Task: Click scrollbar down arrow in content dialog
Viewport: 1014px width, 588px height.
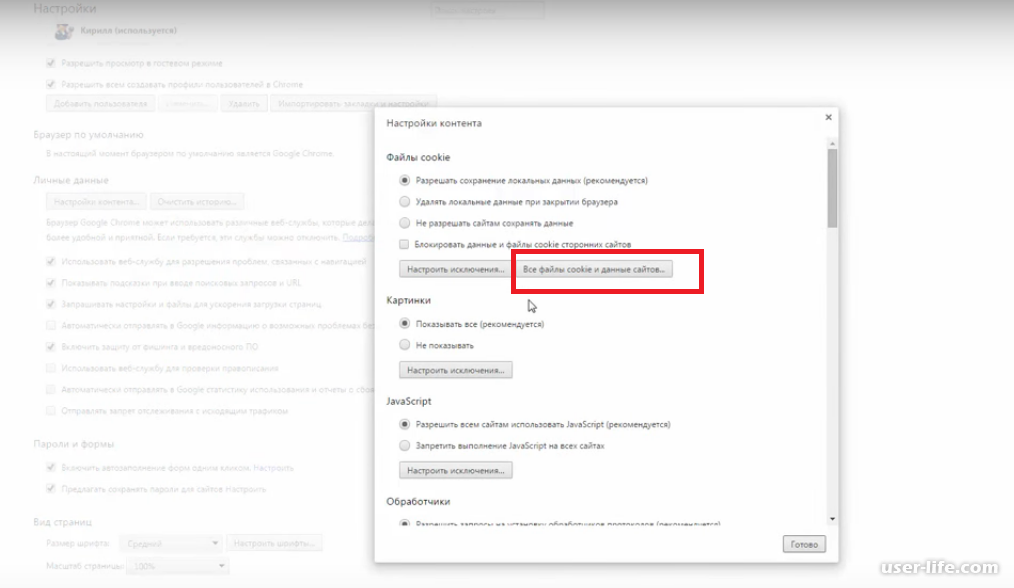Action: point(832,519)
